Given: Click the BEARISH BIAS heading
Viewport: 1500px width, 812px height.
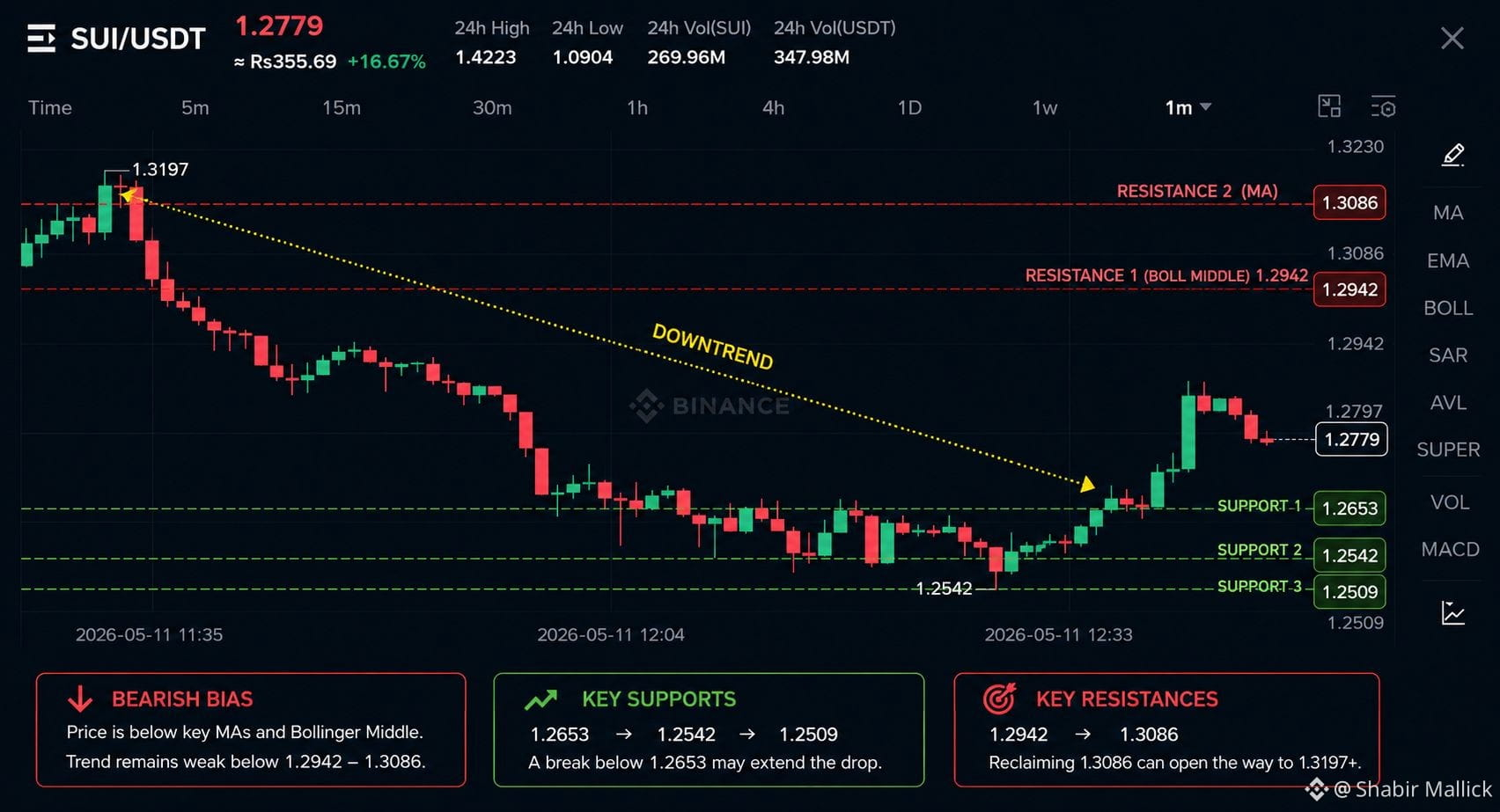Looking at the screenshot, I should pos(182,699).
